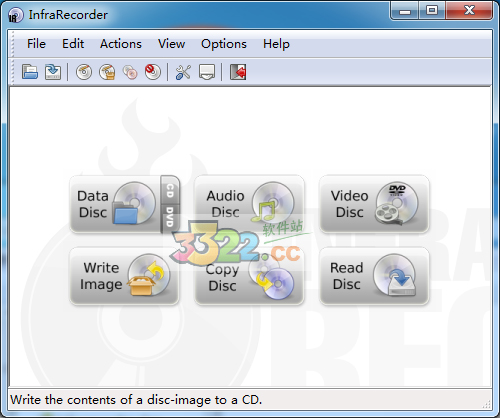
Task: Open the Actions menu
Action: click(121, 44)
